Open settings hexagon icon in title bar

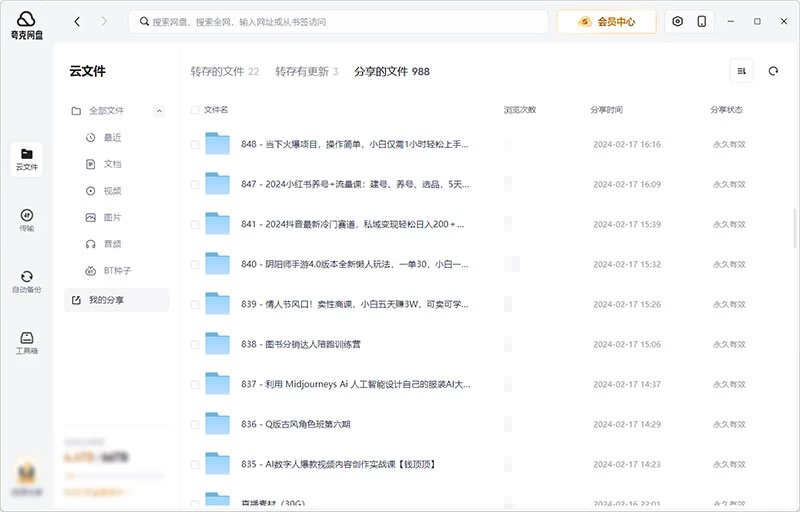[x=678, y=21]
